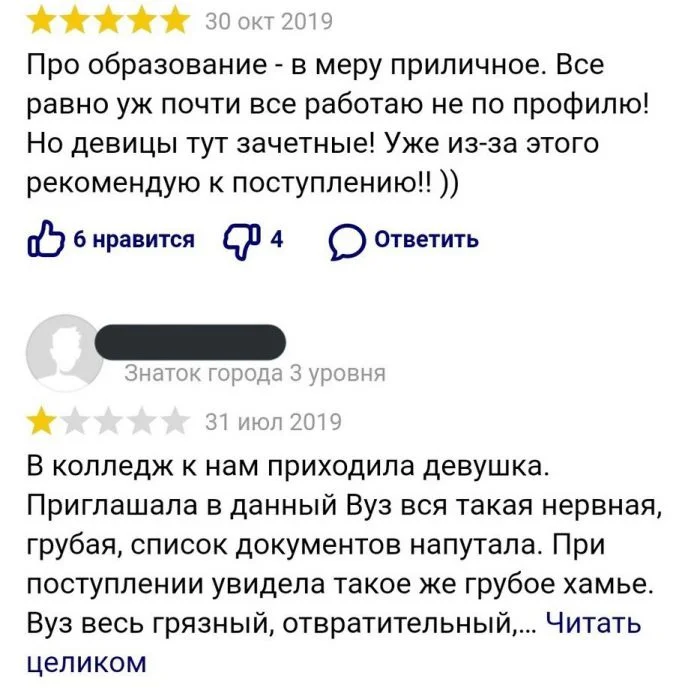The image size is (700, 693).
Task: Click the third gold star of the five-star review
Action: tap(108, 20)
